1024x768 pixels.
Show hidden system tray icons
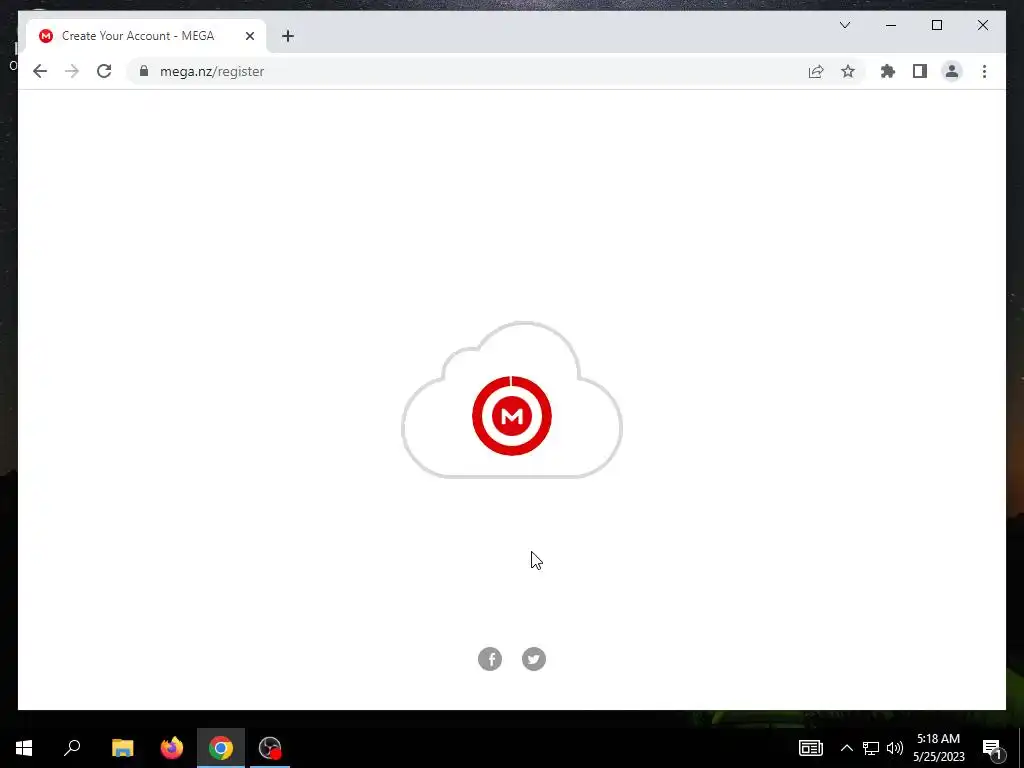click(846, 748)
